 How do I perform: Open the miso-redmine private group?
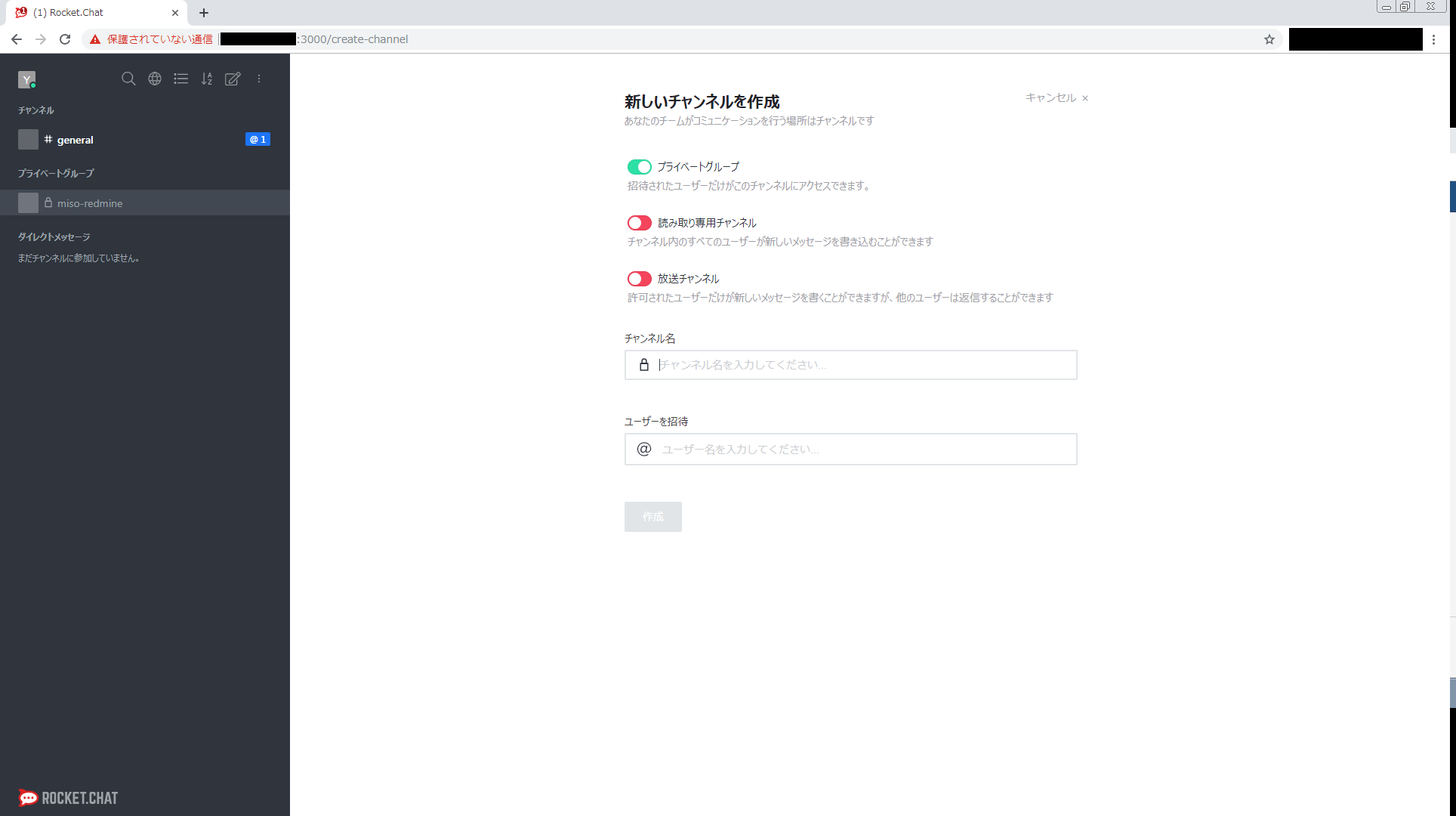tap(89, 203)
